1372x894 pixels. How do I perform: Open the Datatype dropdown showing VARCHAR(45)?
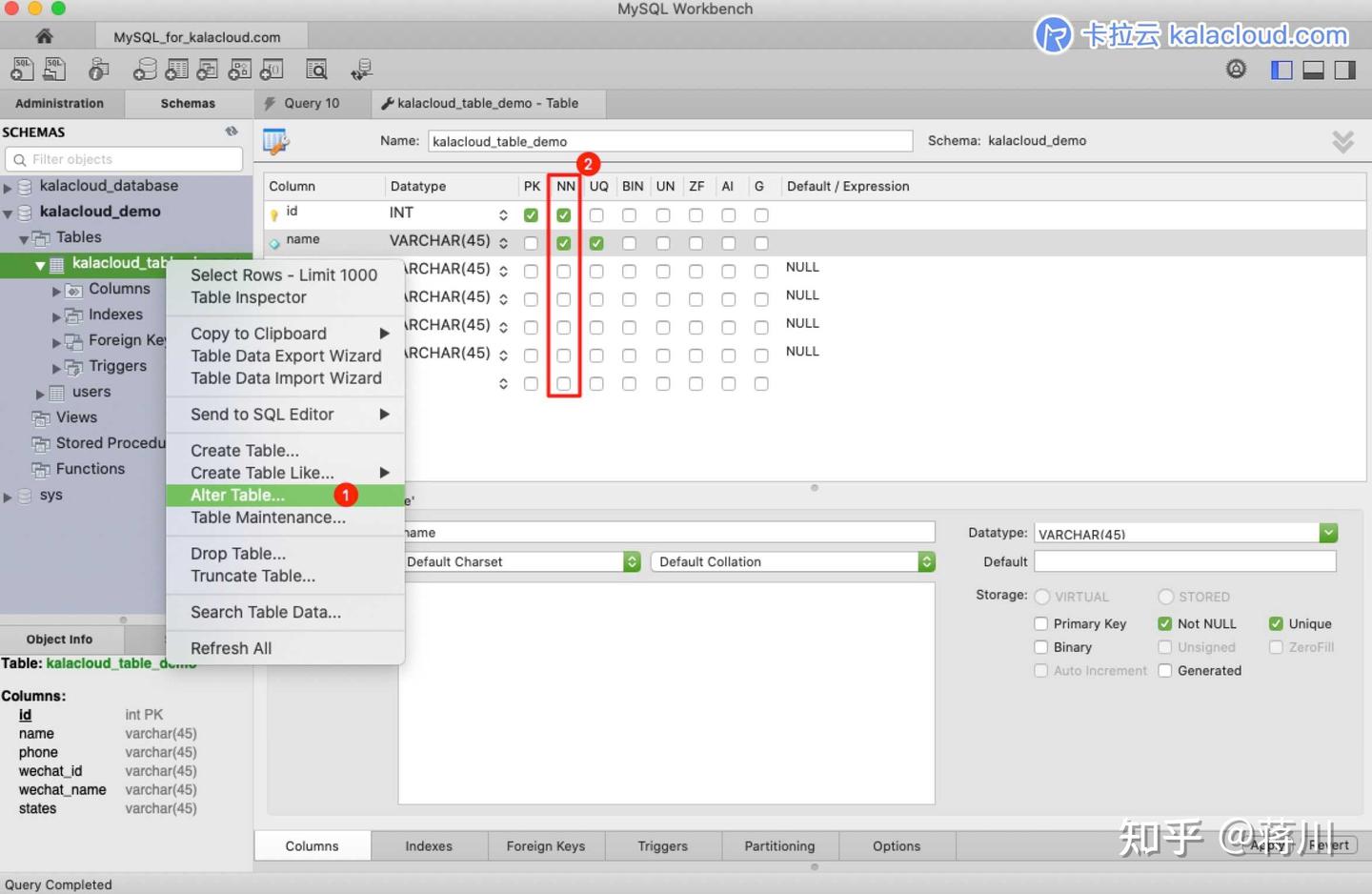tap(1328, 533)
